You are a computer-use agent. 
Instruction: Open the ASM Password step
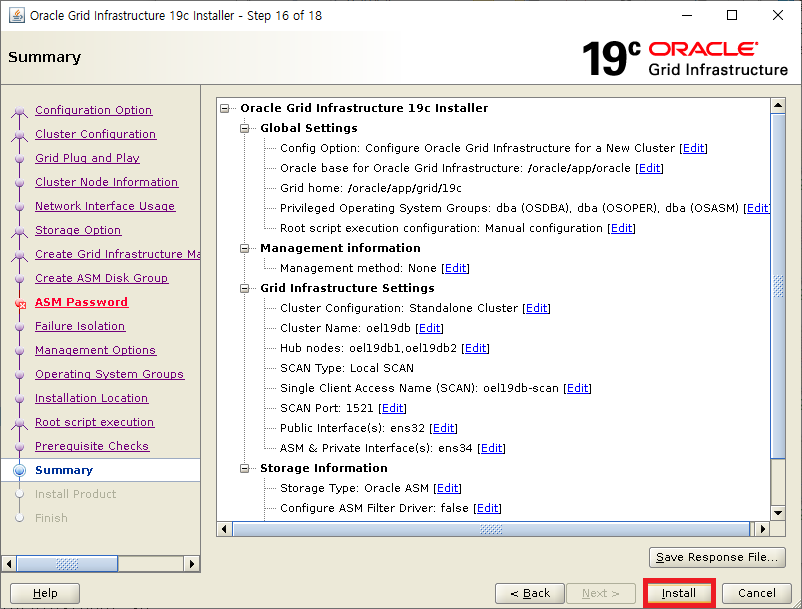click(81, 302)
